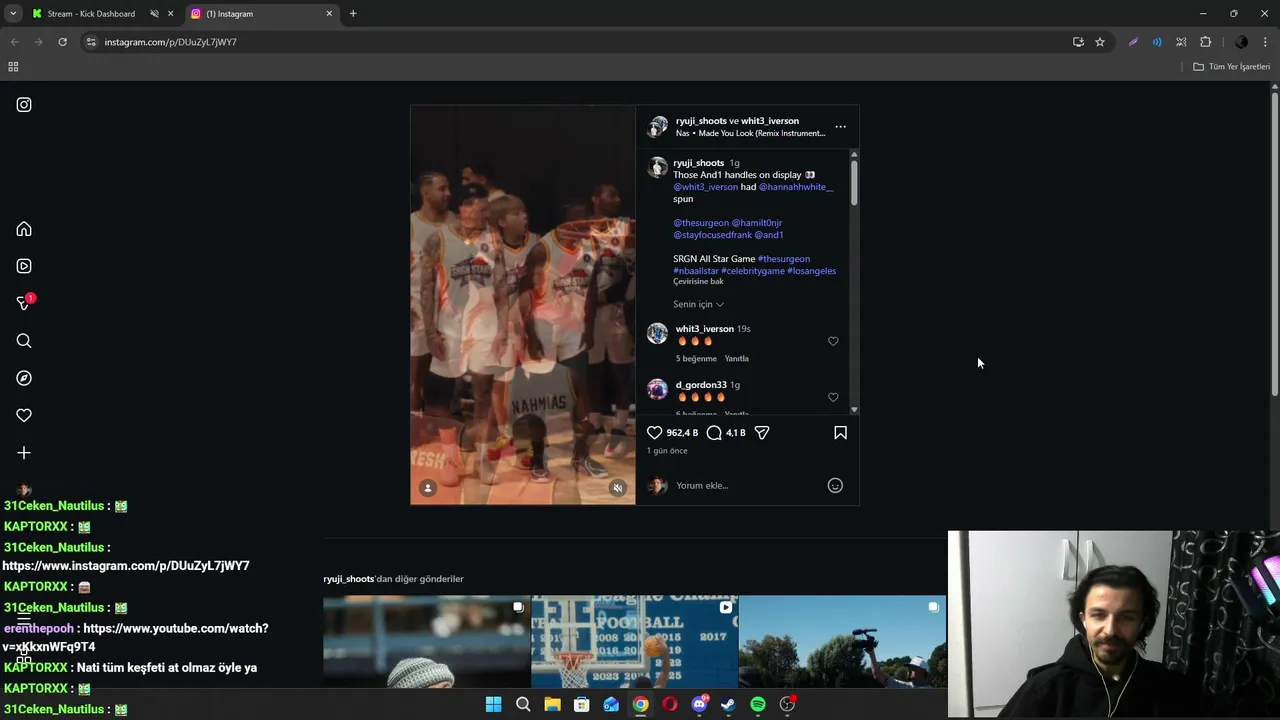
Task: Bookmark this page with star icon
Action: [x=1100, y=42]
